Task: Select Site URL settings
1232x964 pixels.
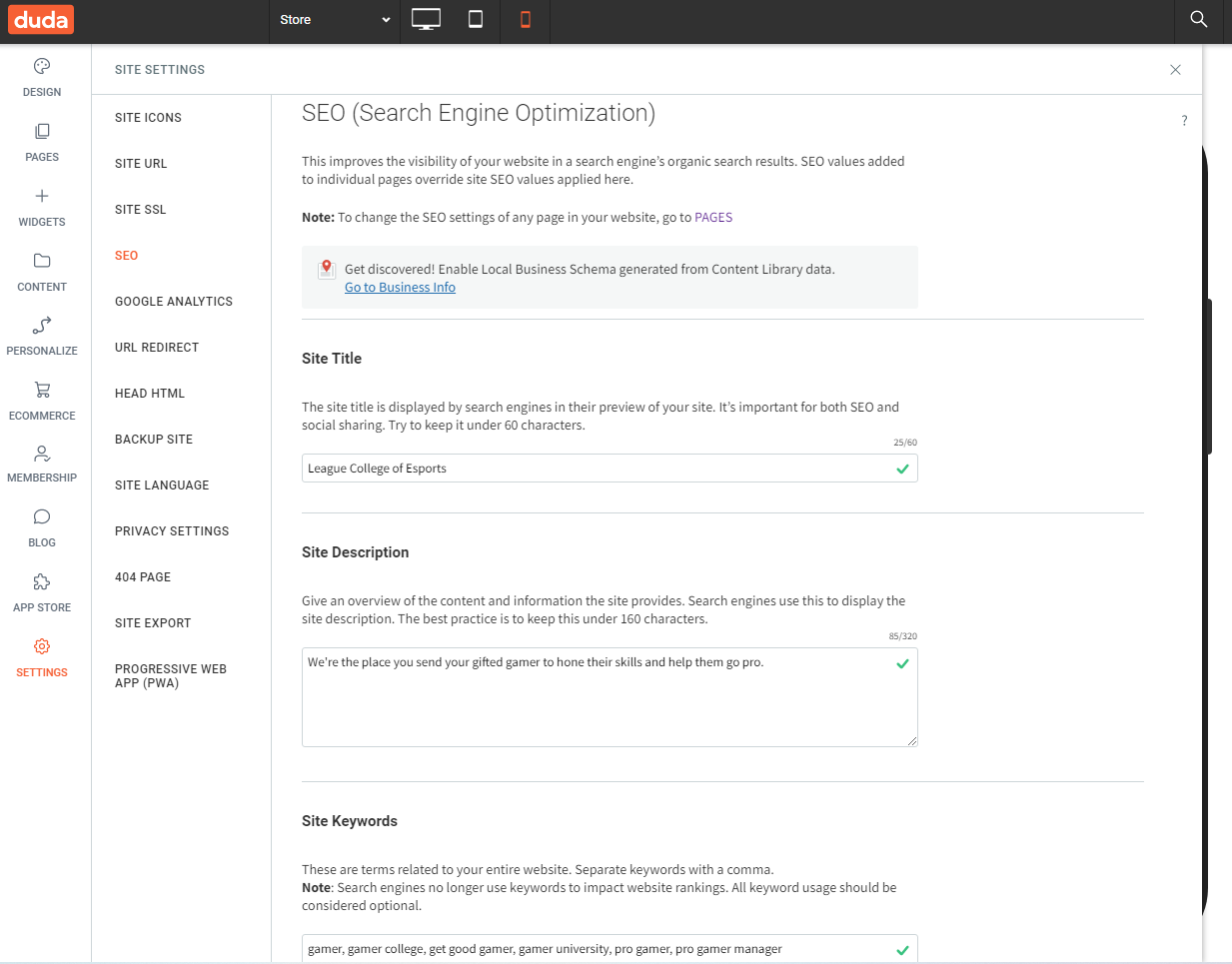Action: (141, 164)
